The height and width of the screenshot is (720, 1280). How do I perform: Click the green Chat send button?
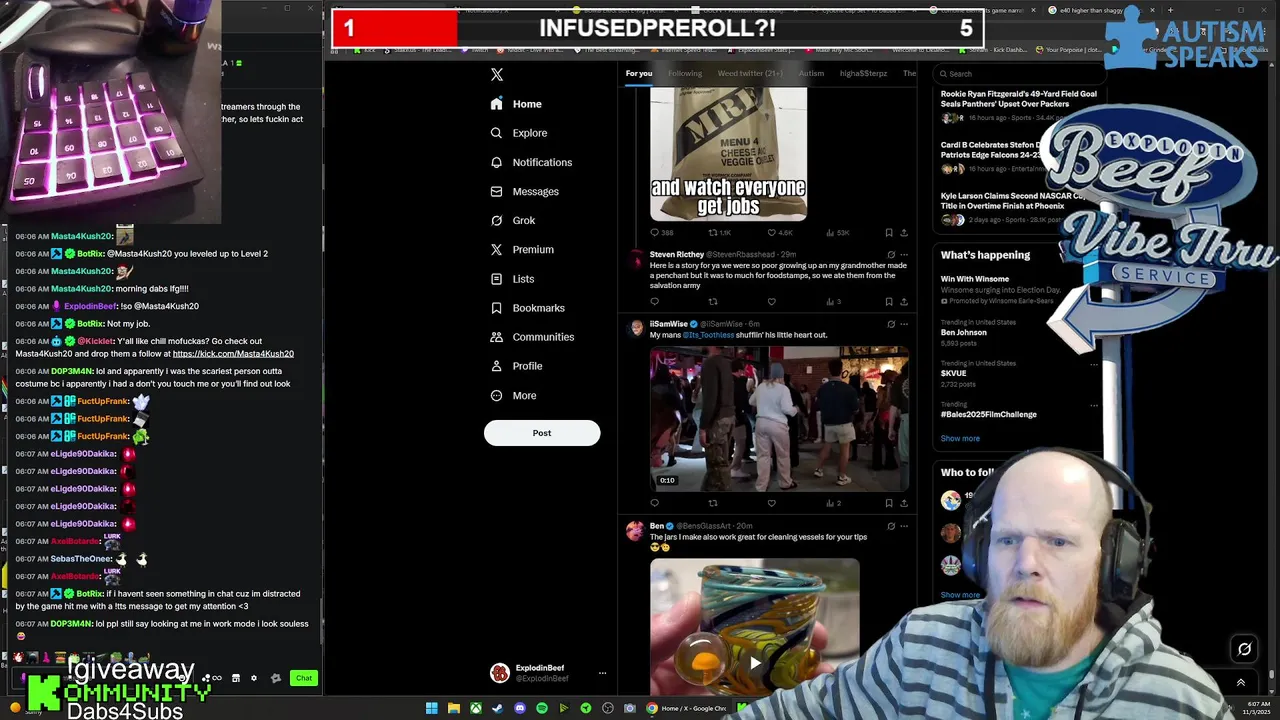click(304, 678)
